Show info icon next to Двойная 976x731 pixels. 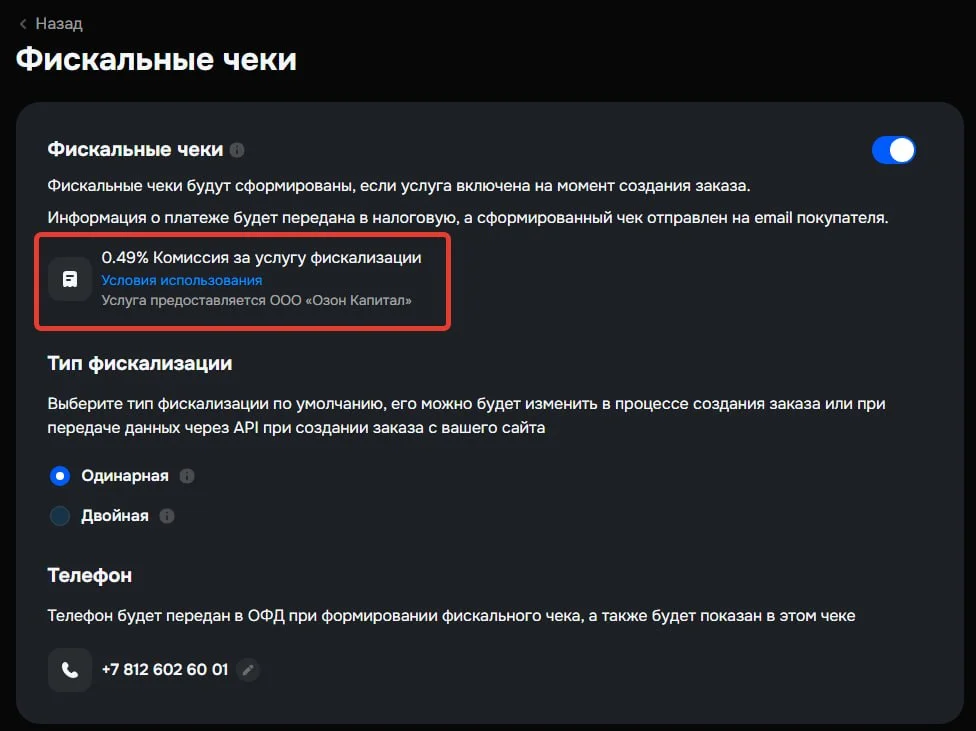point(167,516)
